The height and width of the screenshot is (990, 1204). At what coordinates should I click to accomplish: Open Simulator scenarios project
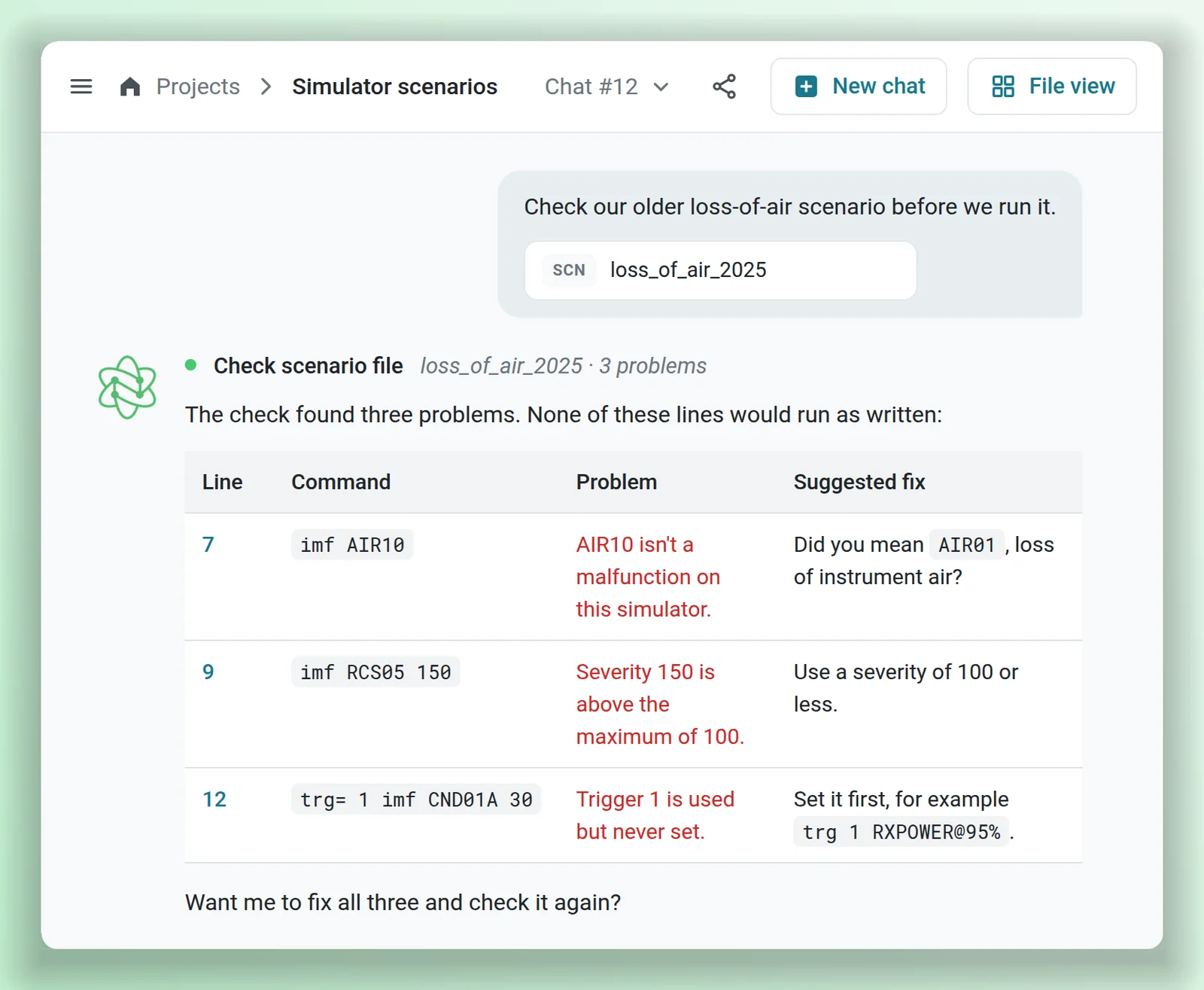394,87
